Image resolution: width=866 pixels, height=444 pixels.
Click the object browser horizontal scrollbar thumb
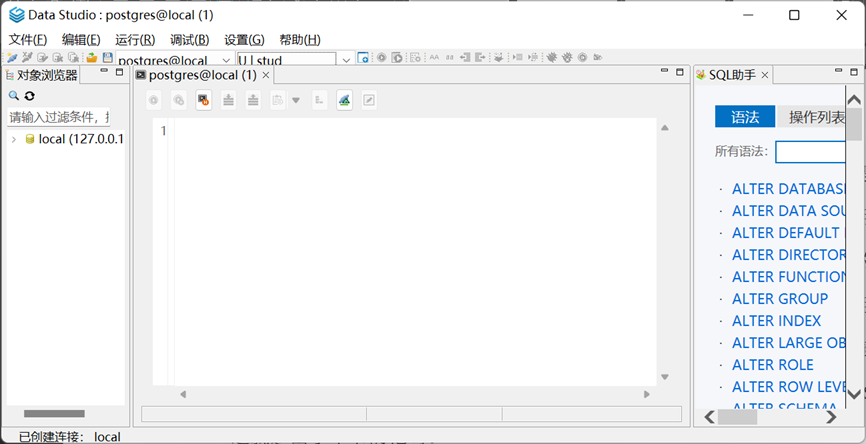(x=54, y=414)
